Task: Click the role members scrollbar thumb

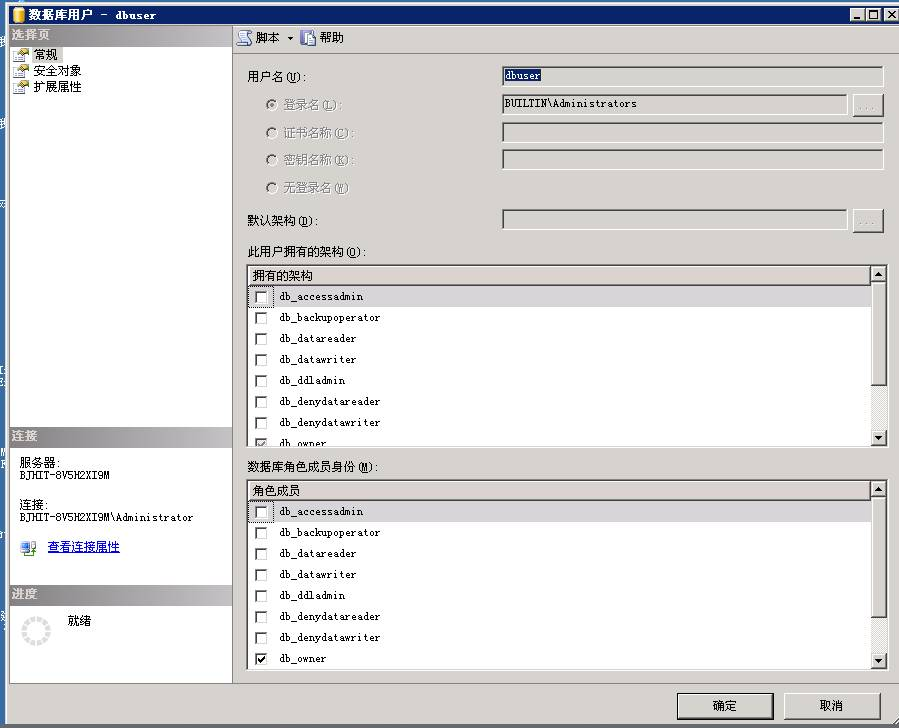Action: [878, 557]
